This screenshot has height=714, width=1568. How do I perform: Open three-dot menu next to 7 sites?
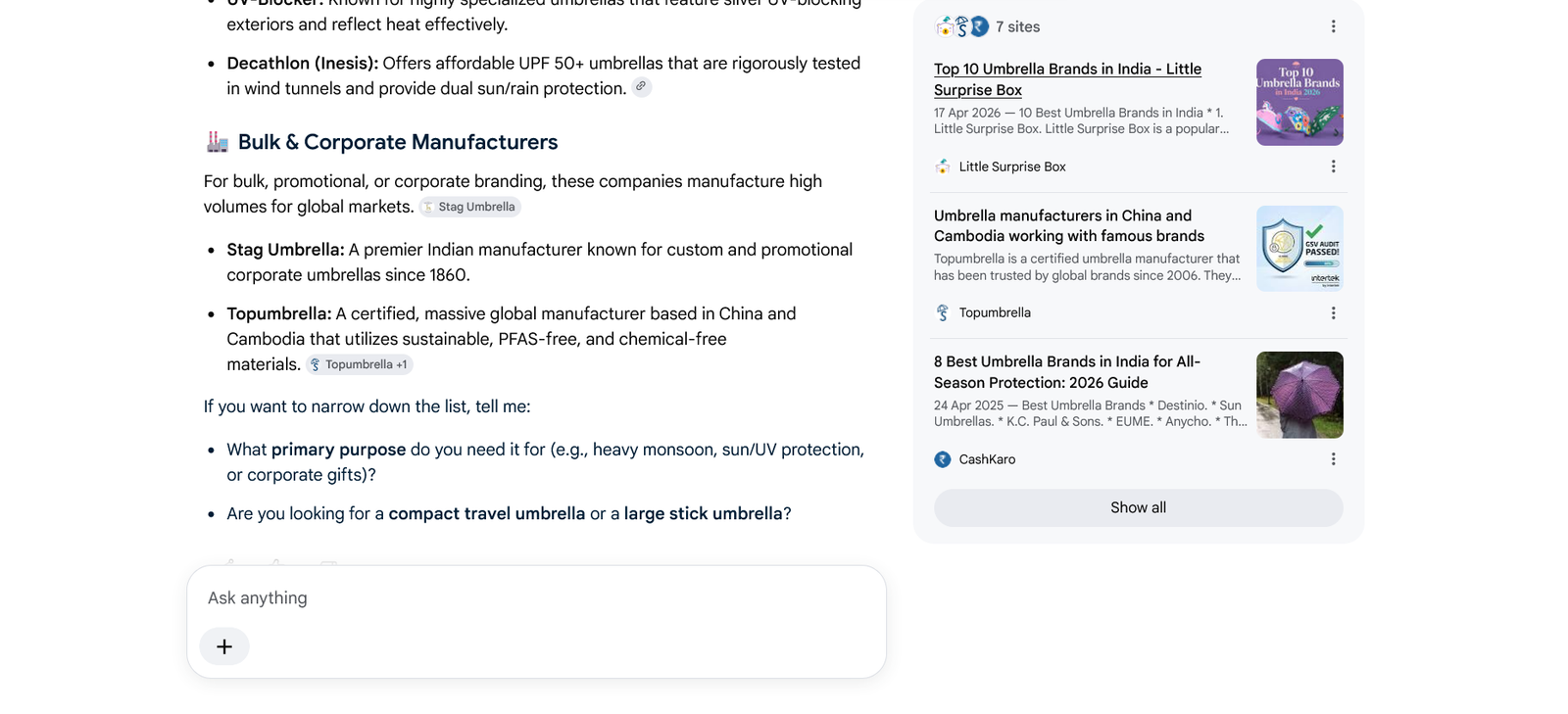click(1333, 26)
